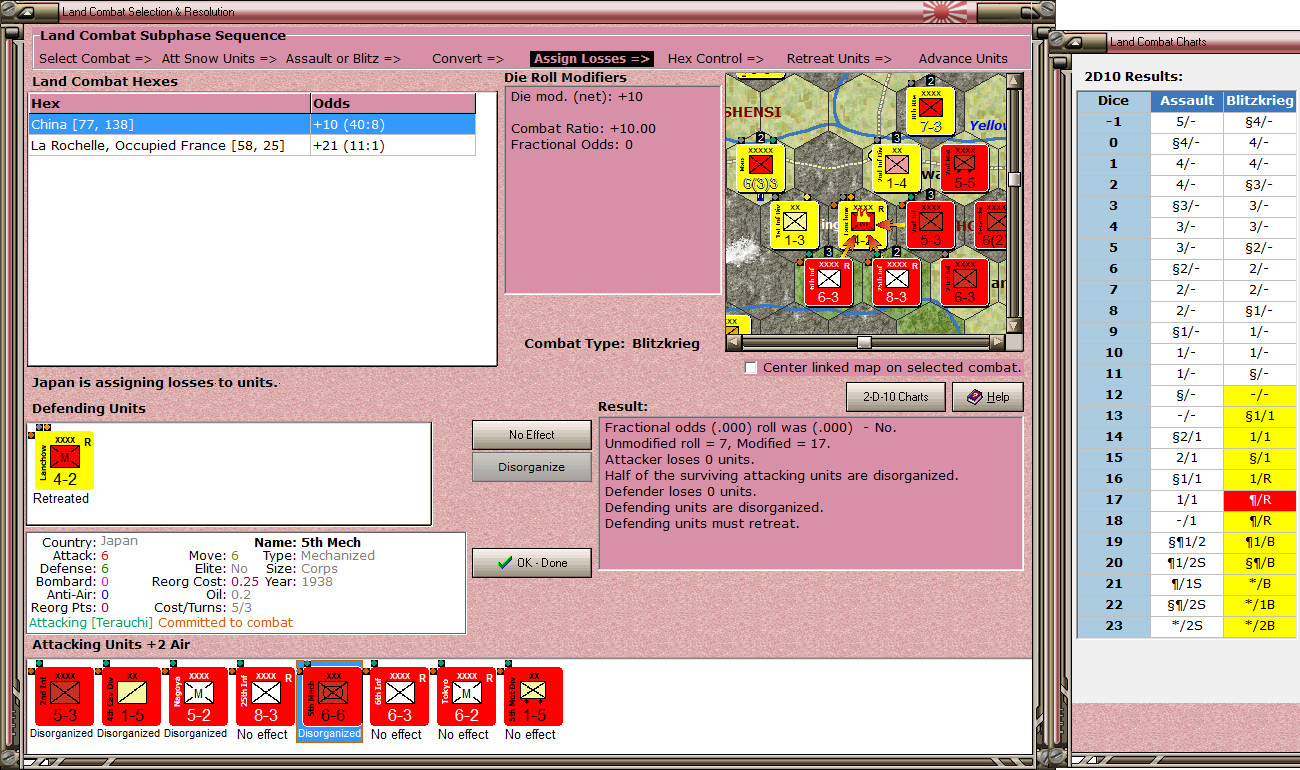Image resolution: width=1300 pixels, height=770 pixels.
Task: Click the No Effect button
Action: coord(531,435)
